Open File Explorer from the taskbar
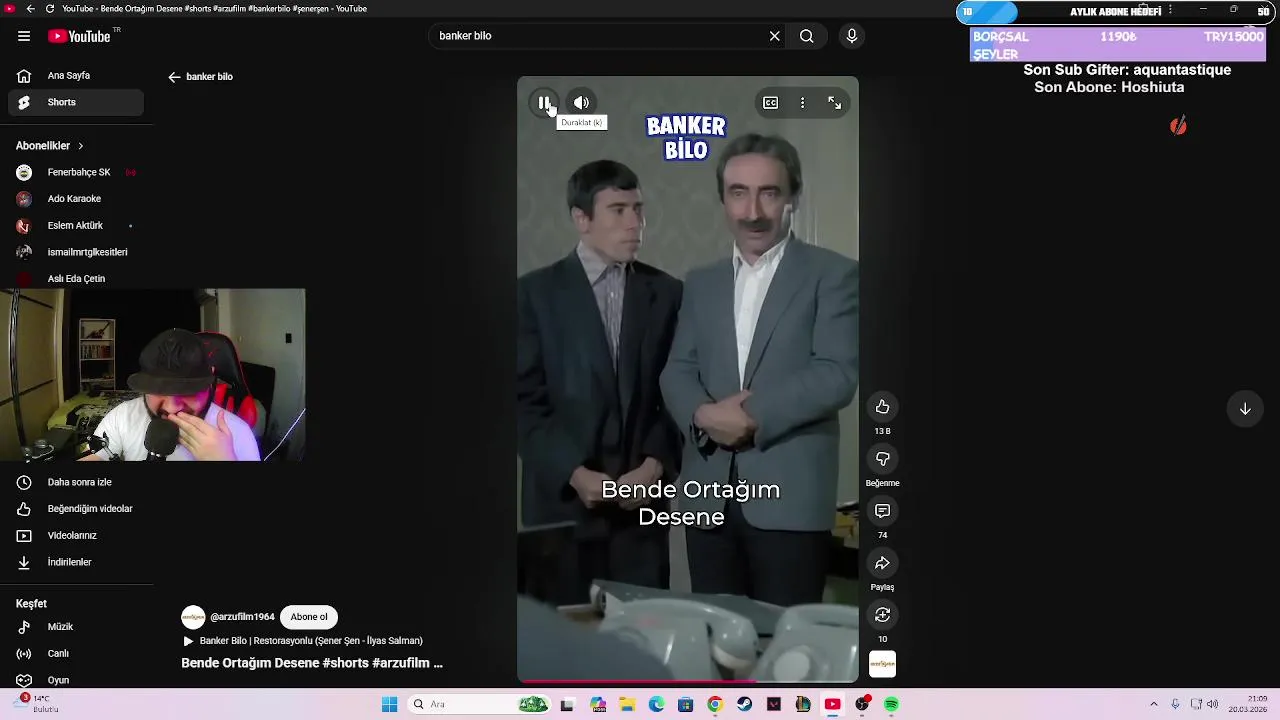1280x720 pixels. pyautogui.click(x=627, y=705)
